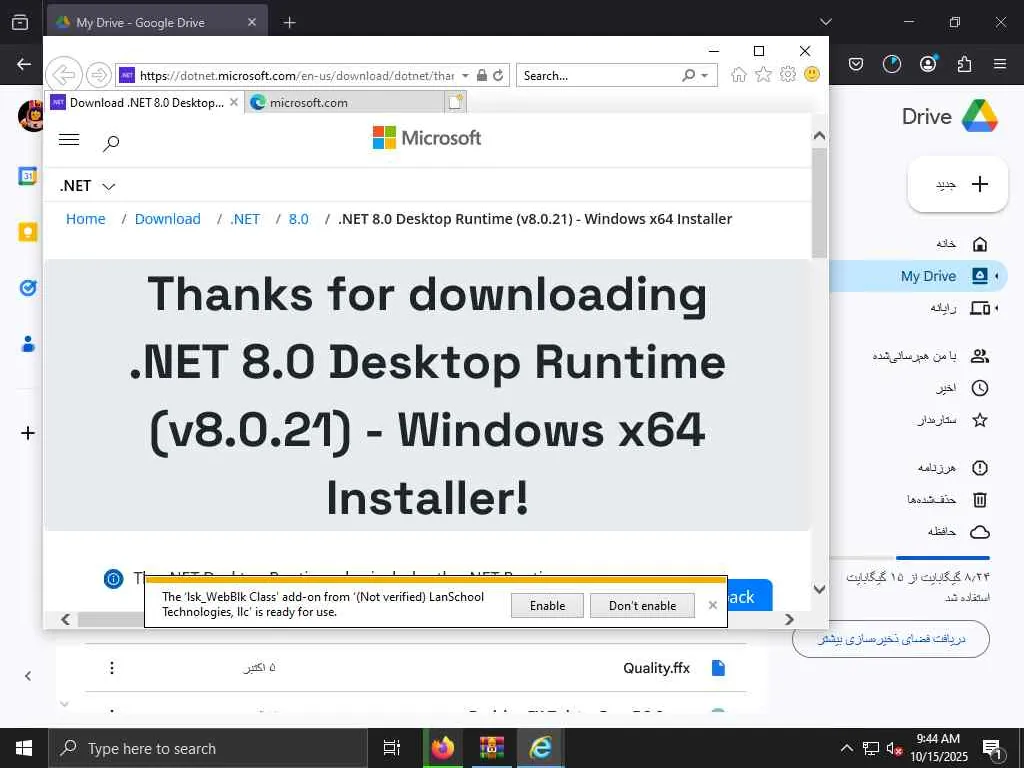Open Starred item with star icon
This screenshot has height=768, width=1024.
point(952,420)
